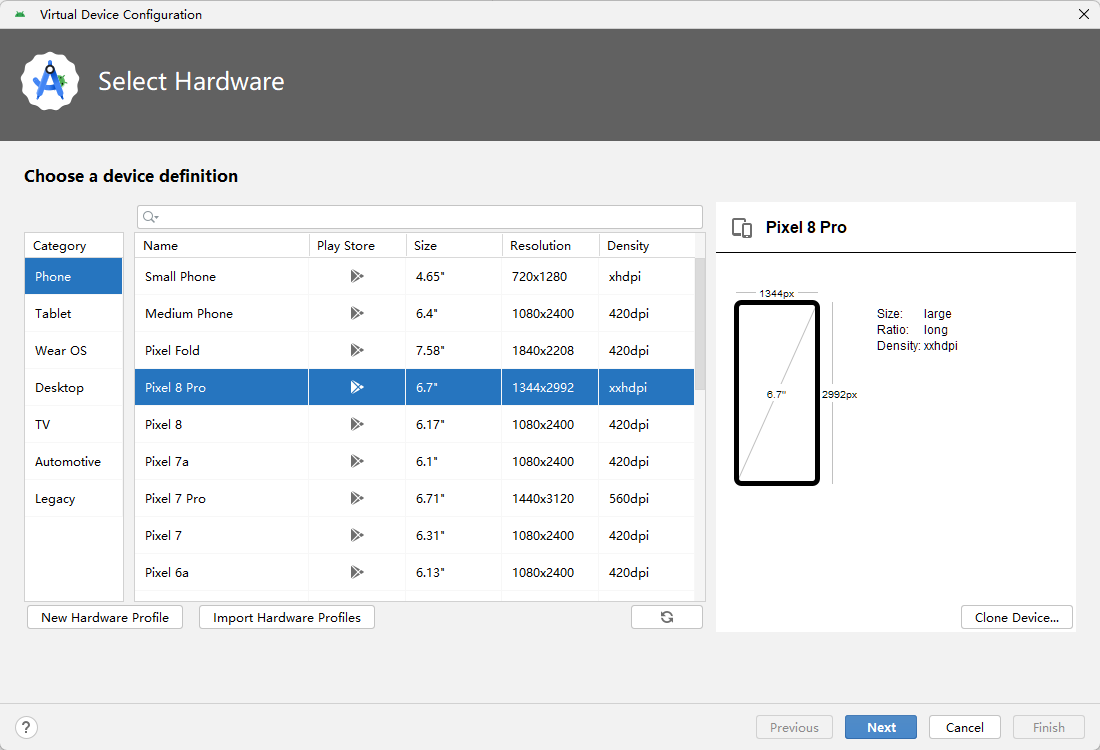
Task: Select the Tablet category
Action: (x=74, y=314)
